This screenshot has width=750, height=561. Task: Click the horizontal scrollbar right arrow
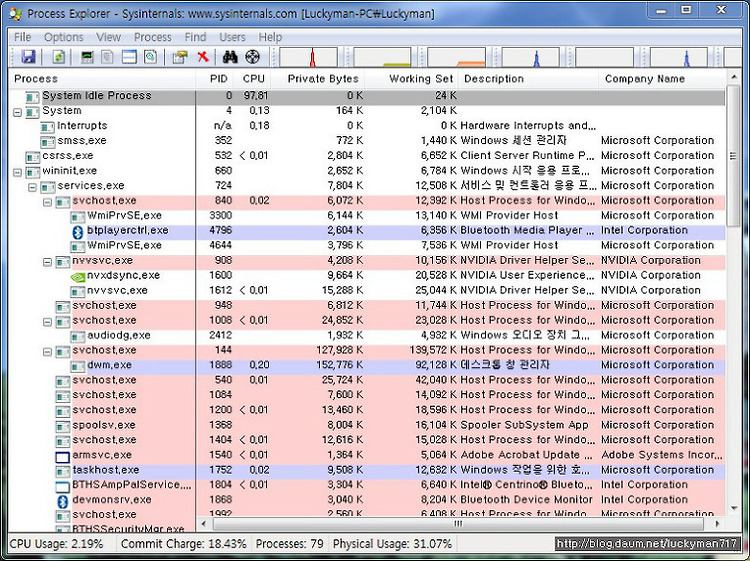click(x=717, y=524)
